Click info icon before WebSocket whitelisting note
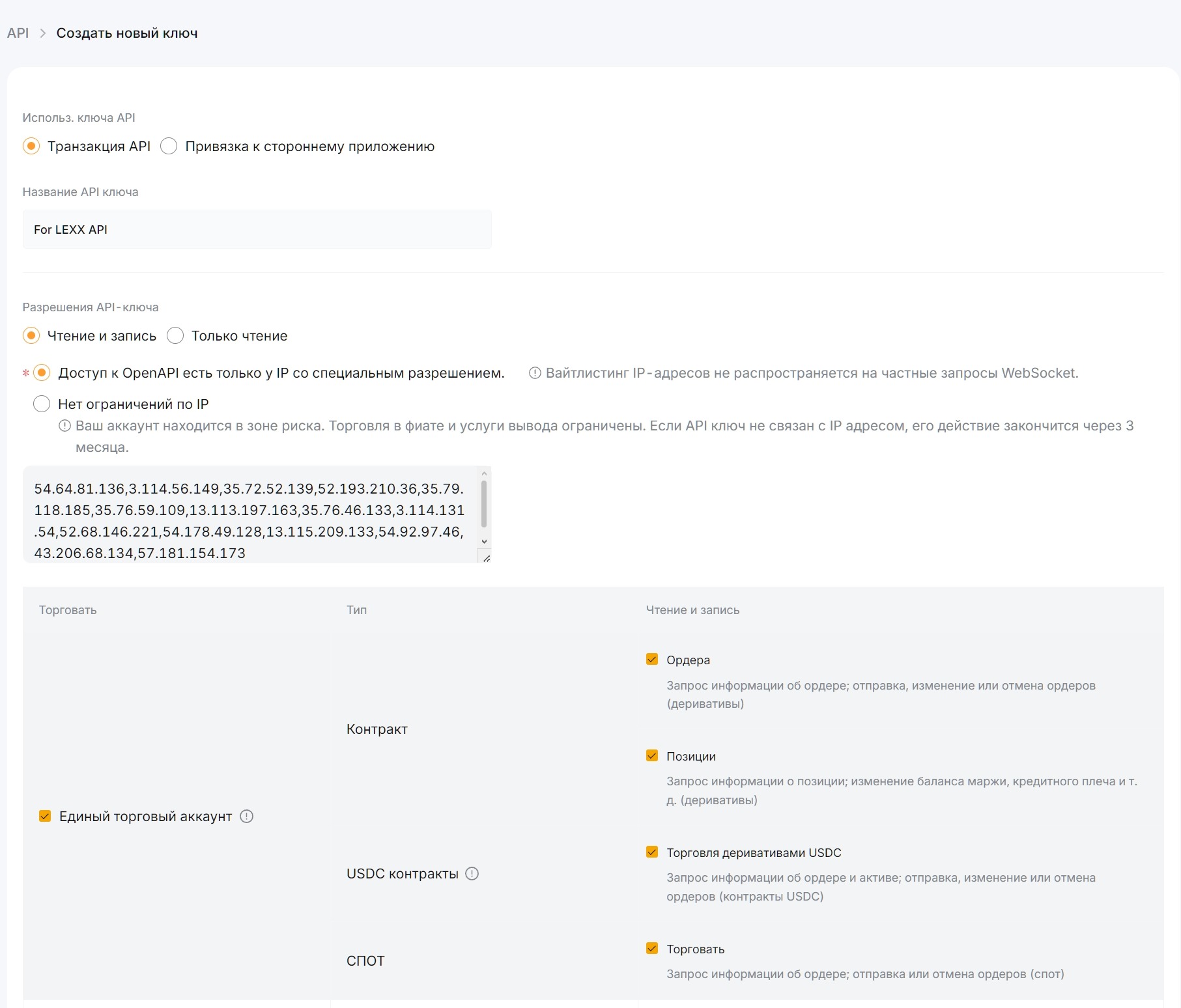The image size is (1181, 1008). coord(535,373)
